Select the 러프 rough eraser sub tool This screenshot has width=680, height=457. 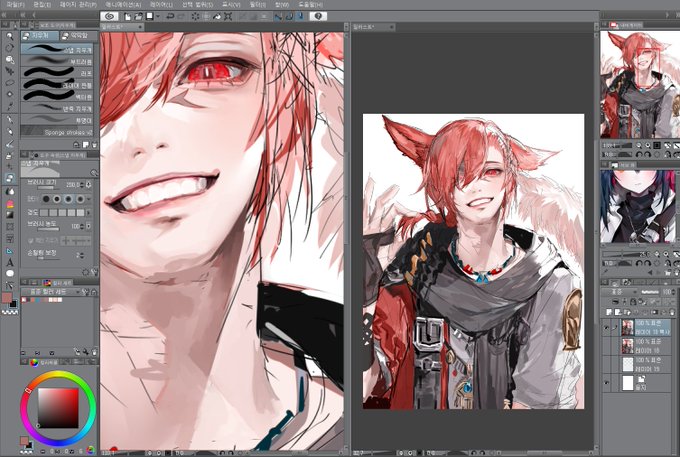tap(57, 74)
